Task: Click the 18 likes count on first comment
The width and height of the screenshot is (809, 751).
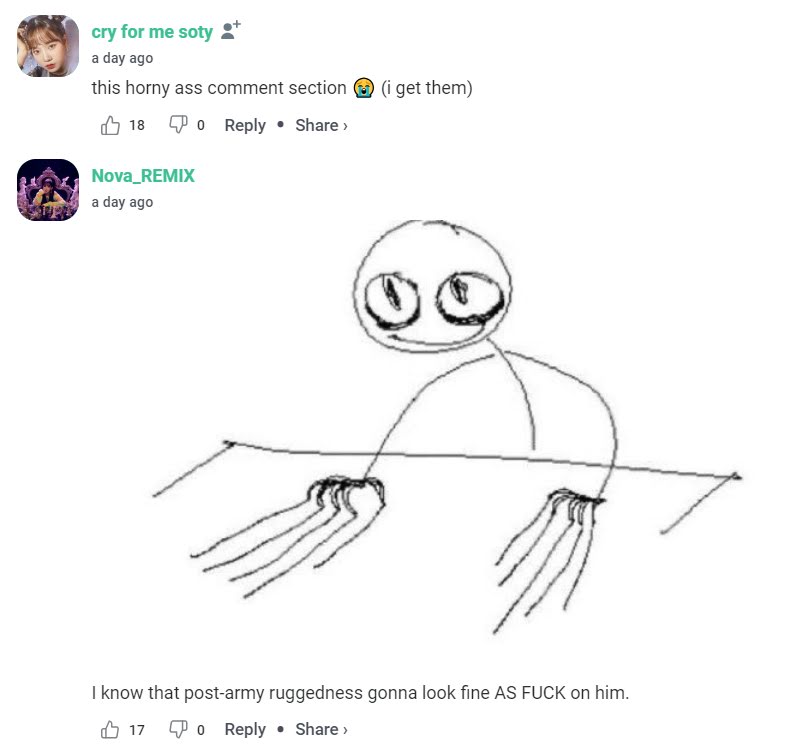Action: point(137,125)
